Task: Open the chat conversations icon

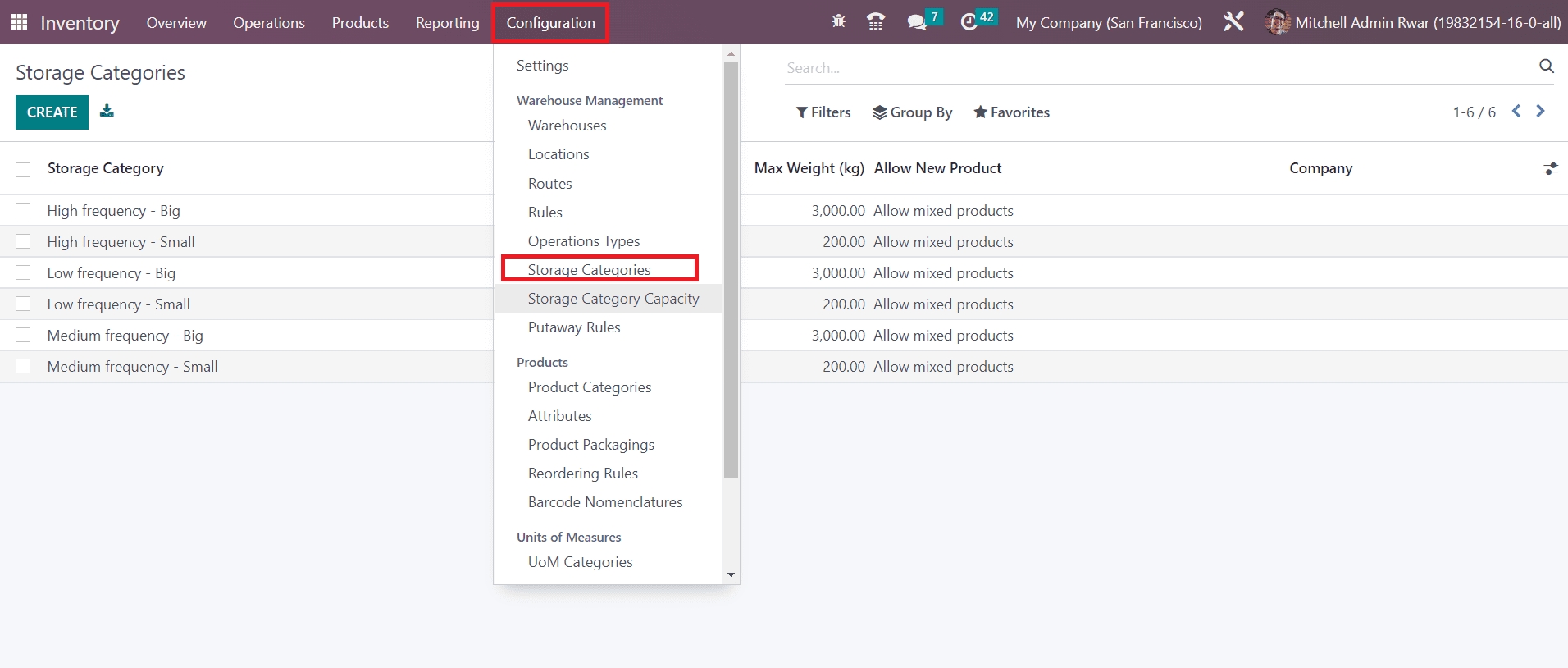Action: [x=917, y=22]
